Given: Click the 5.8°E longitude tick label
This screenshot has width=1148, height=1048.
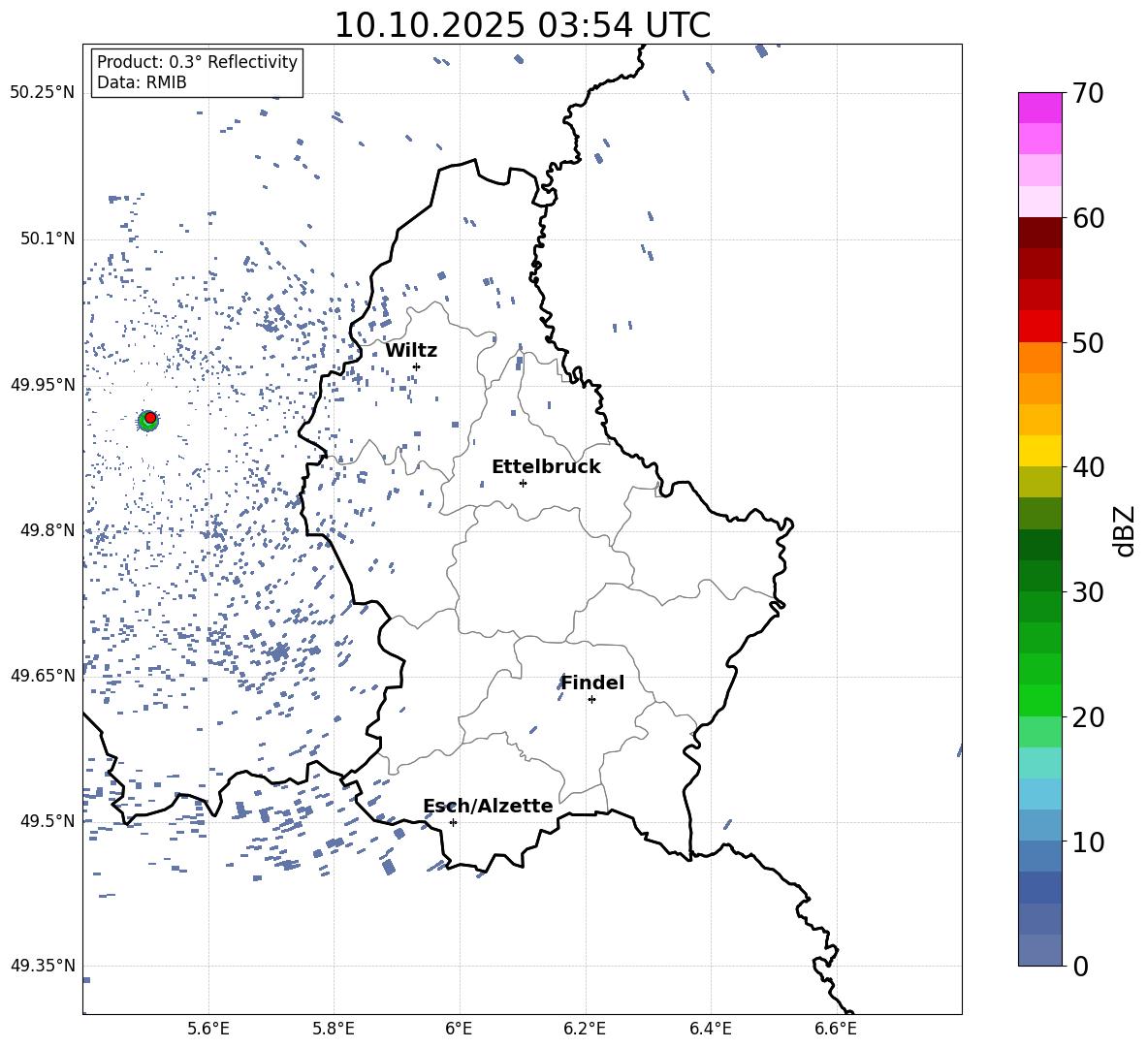Looking at the screenshot, I should tap(334, 1029).
